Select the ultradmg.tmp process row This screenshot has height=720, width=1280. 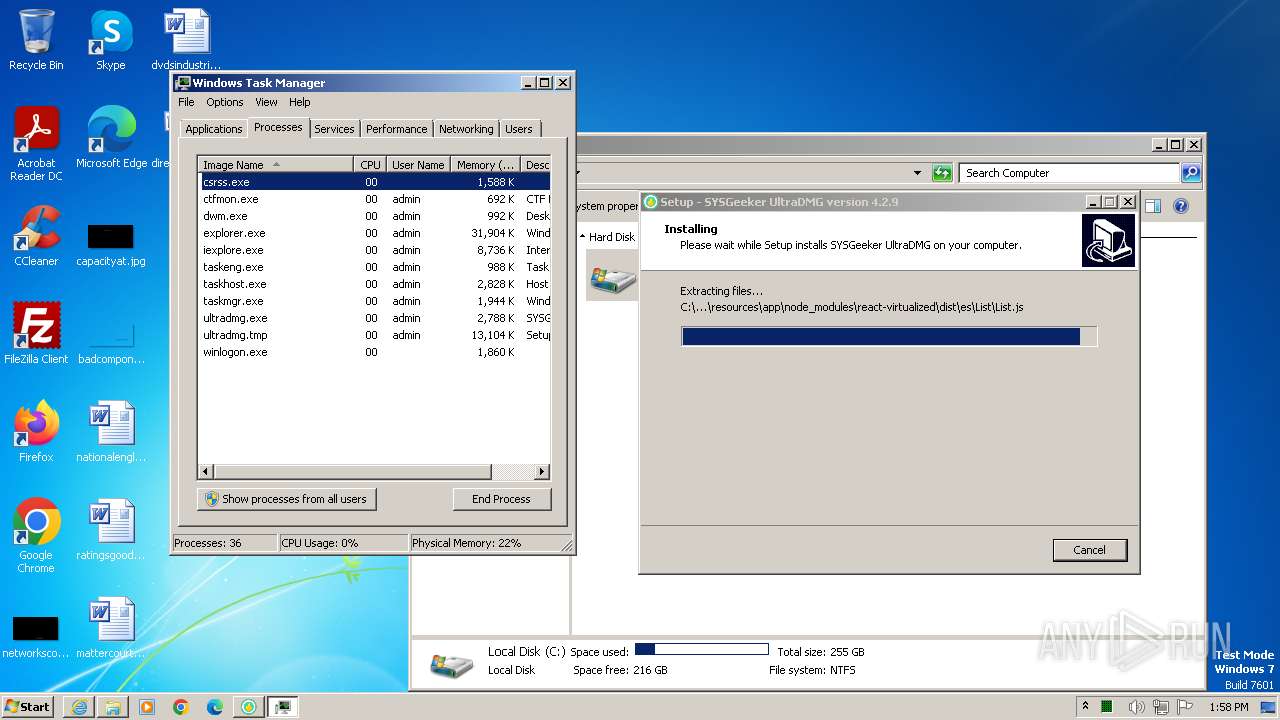tap(374, 335)
